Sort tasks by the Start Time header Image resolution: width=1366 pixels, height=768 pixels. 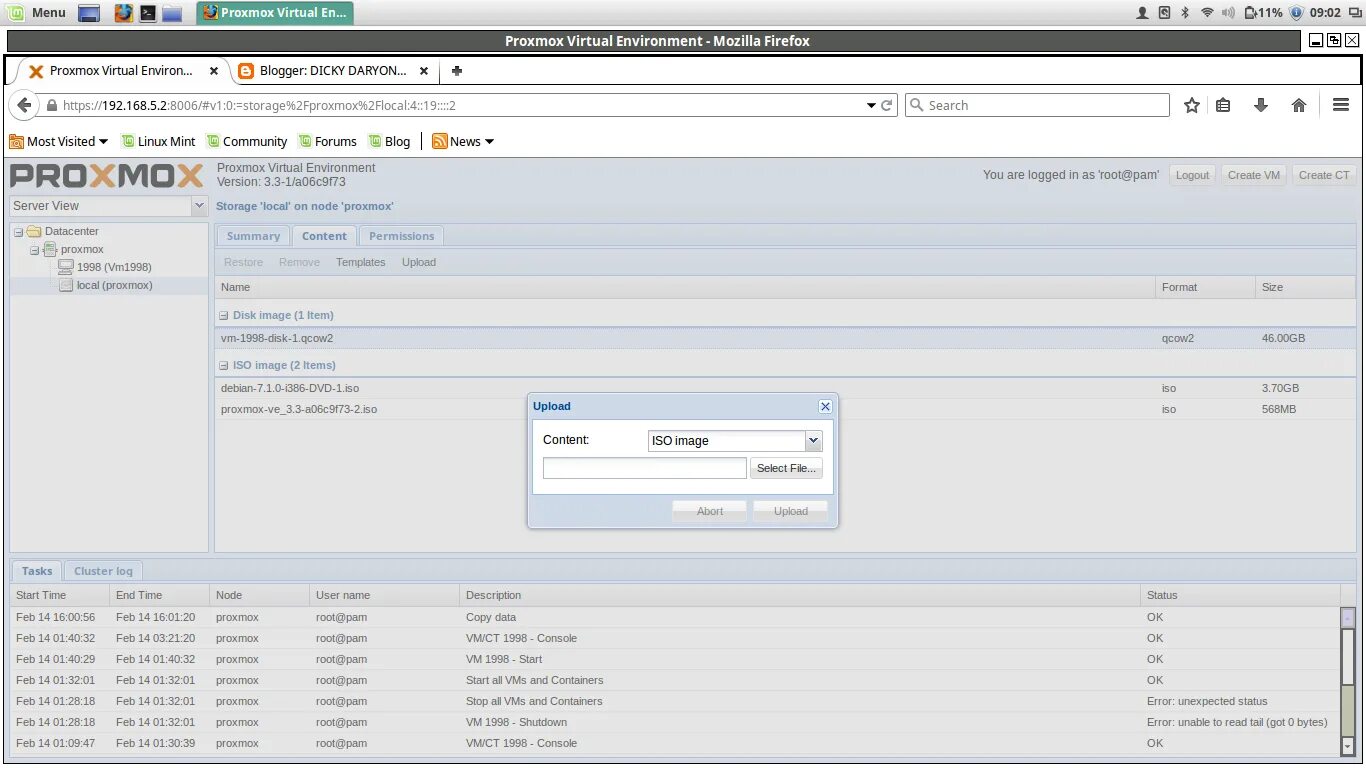(x=60, y=595)
